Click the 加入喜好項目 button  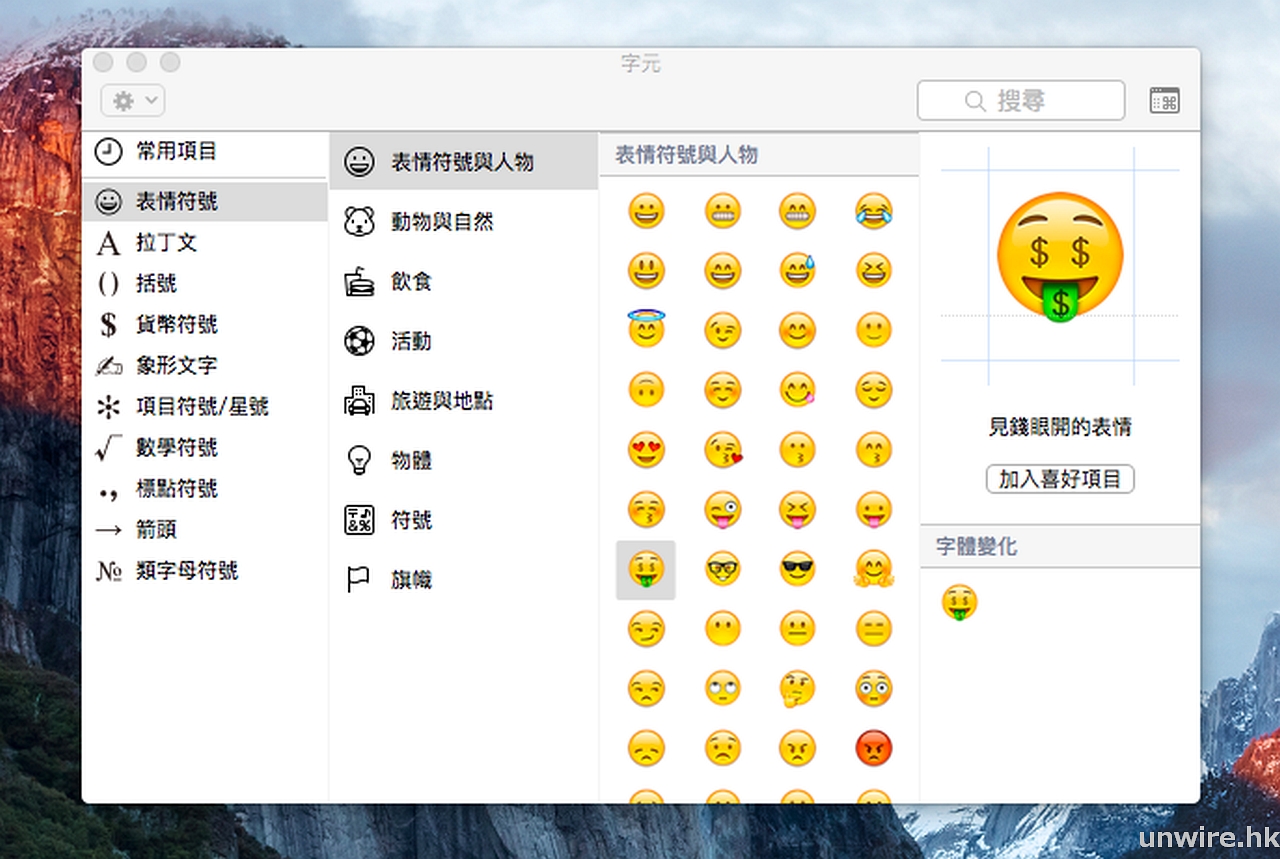click(1060, 479)
